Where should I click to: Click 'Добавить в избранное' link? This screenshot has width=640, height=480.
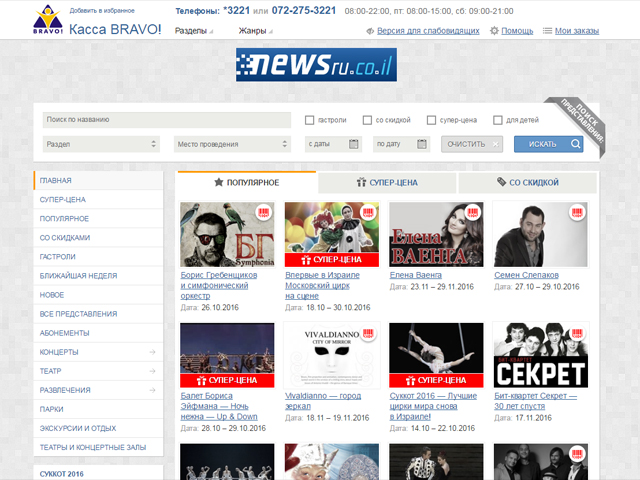(x=102, y=11)
